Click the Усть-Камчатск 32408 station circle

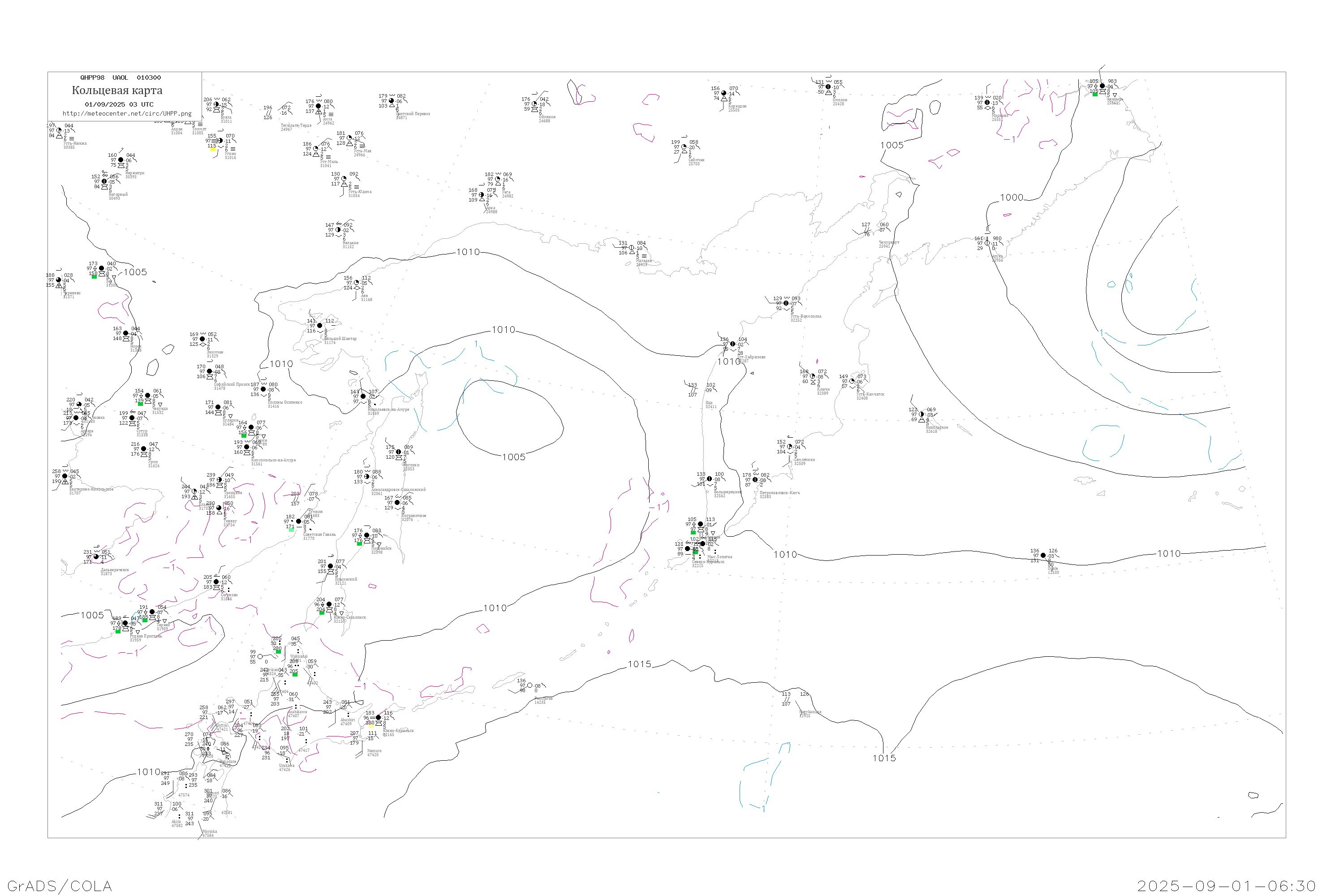pyautogui.click(x=852, y=381)
